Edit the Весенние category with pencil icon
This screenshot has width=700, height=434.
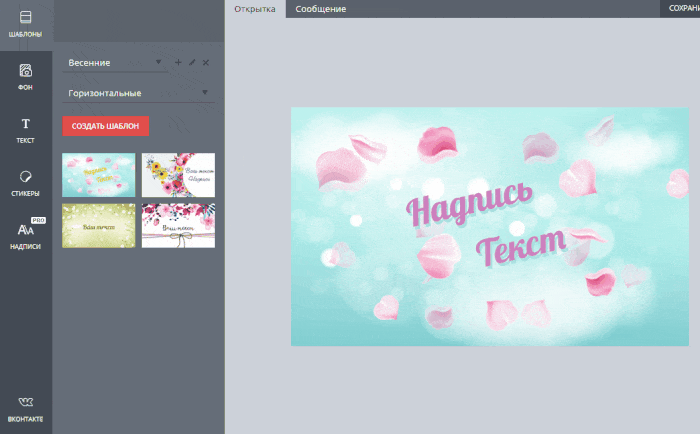(x=192, y=63)
